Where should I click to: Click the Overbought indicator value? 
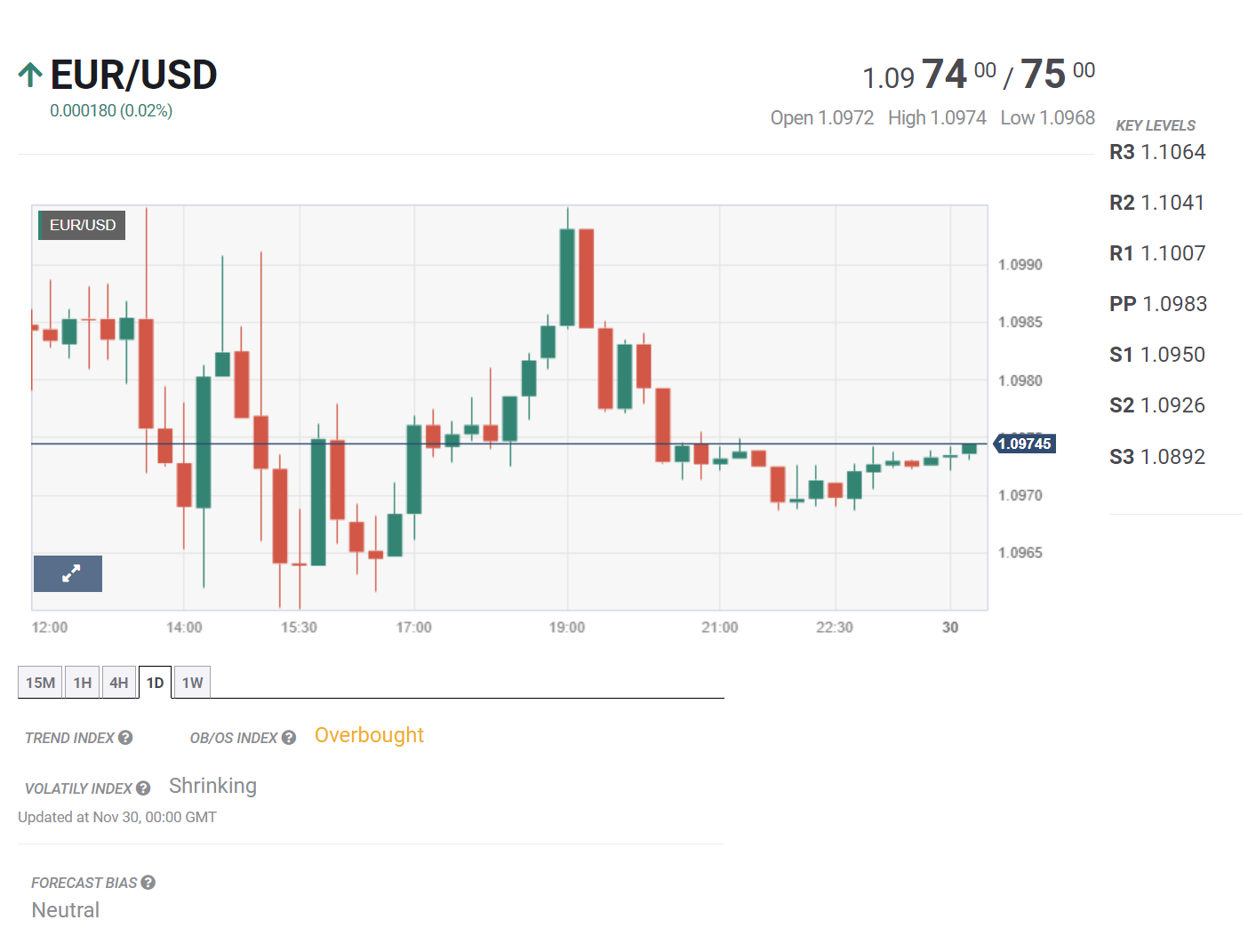coord(369,735)
